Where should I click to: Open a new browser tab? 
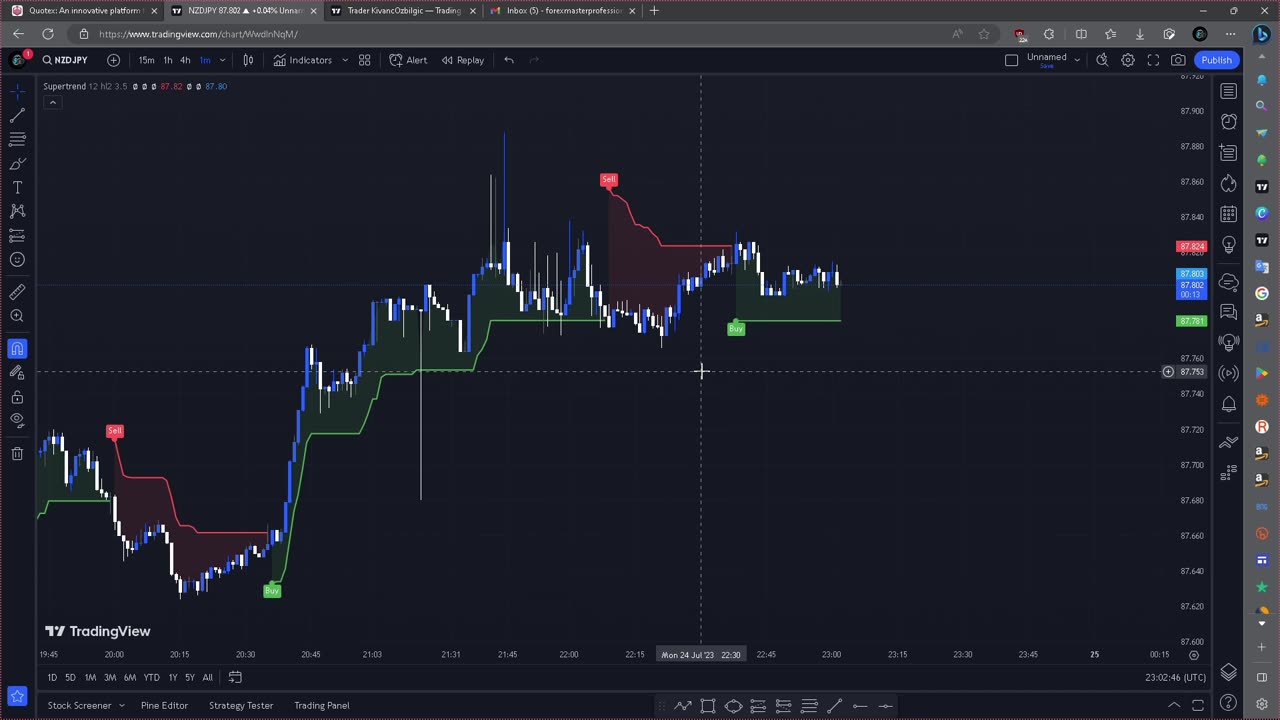coord(654,11)
